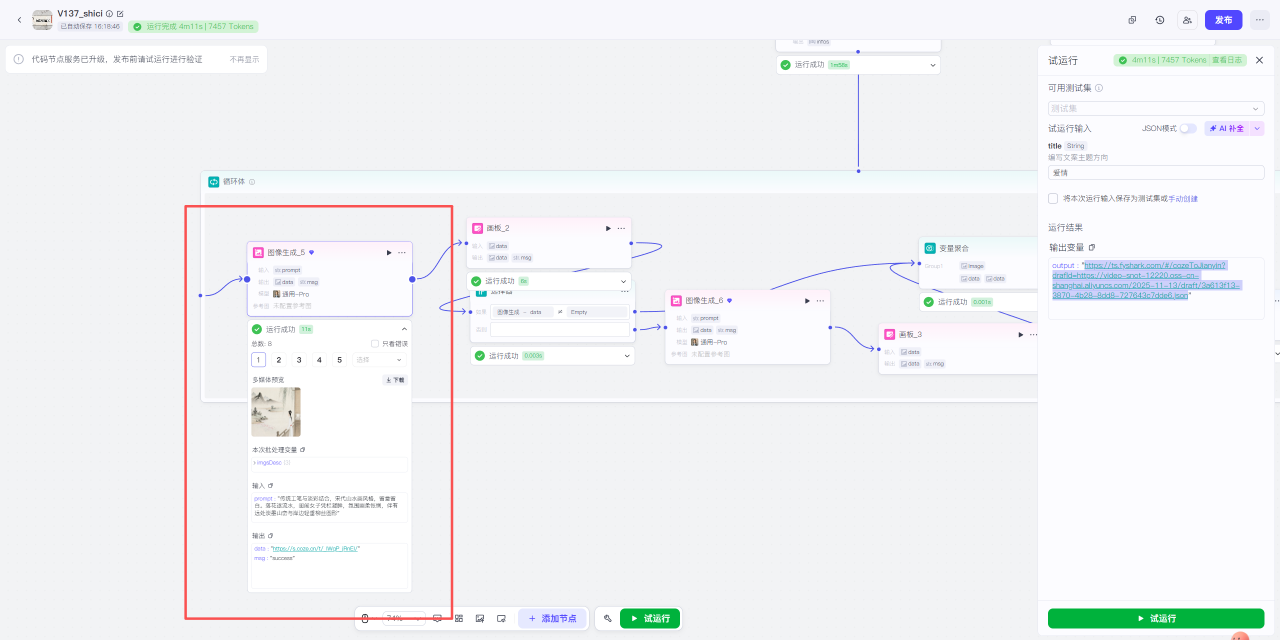The width and height of the screenshot is (1280, 640).
Task: Select page 3 in batch results
Action: click(299, 360)
